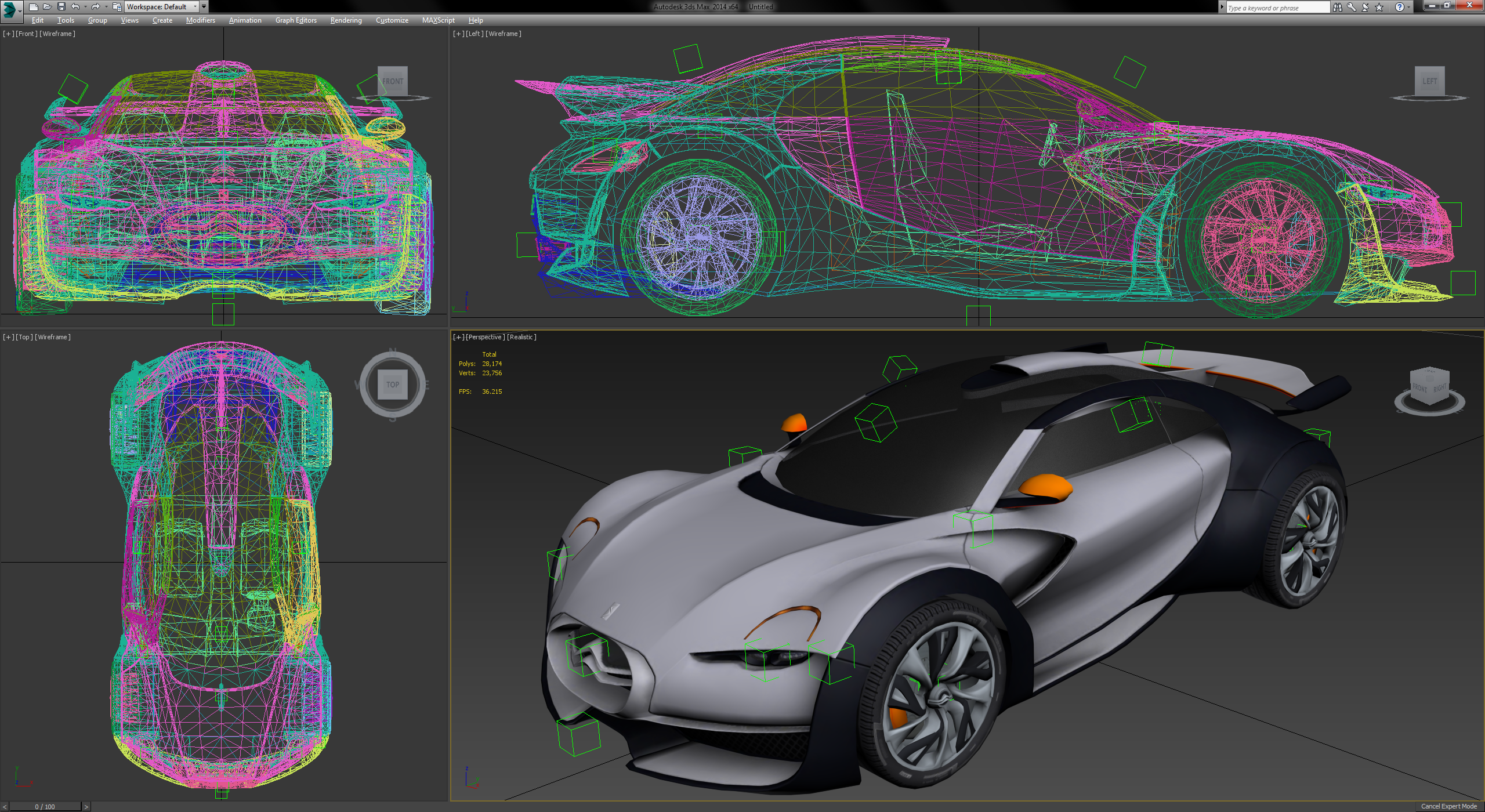Click the key sign-in icon near the search bar
Image resolution: width=1485 pixels, height=812 pixels.
point(1352,7)
